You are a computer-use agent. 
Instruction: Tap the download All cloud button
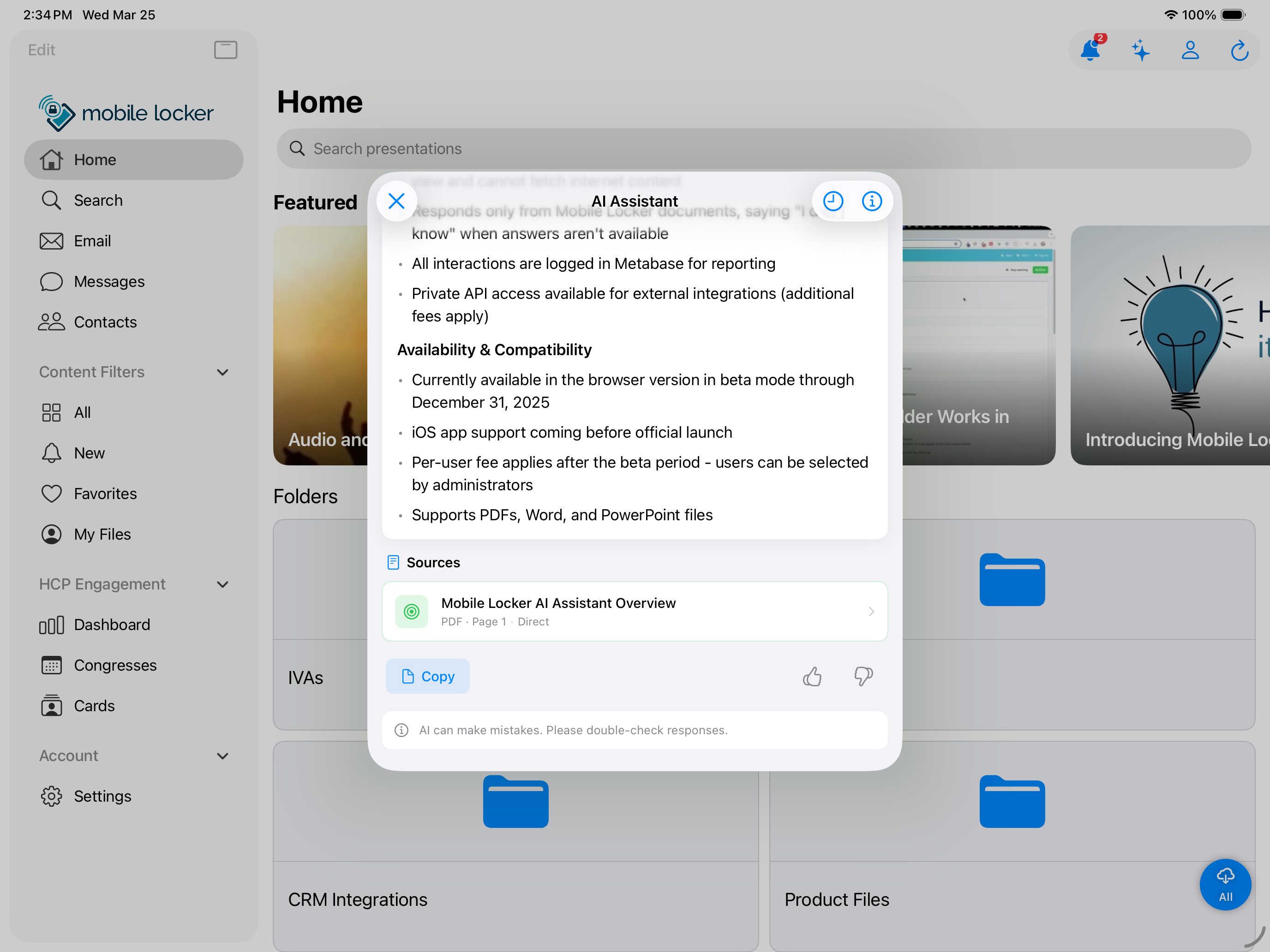tap(1225, 884)
